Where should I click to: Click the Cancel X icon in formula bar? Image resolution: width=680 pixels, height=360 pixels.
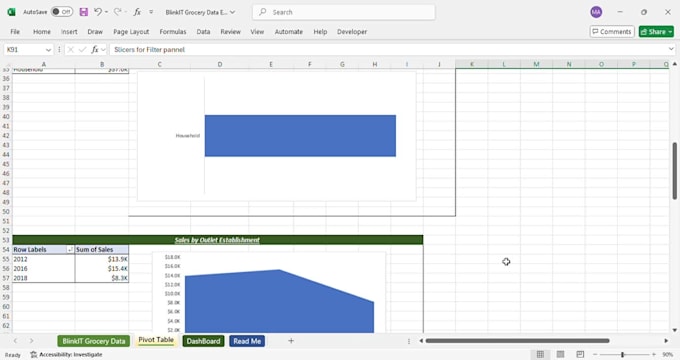click(x=70, y=50)
